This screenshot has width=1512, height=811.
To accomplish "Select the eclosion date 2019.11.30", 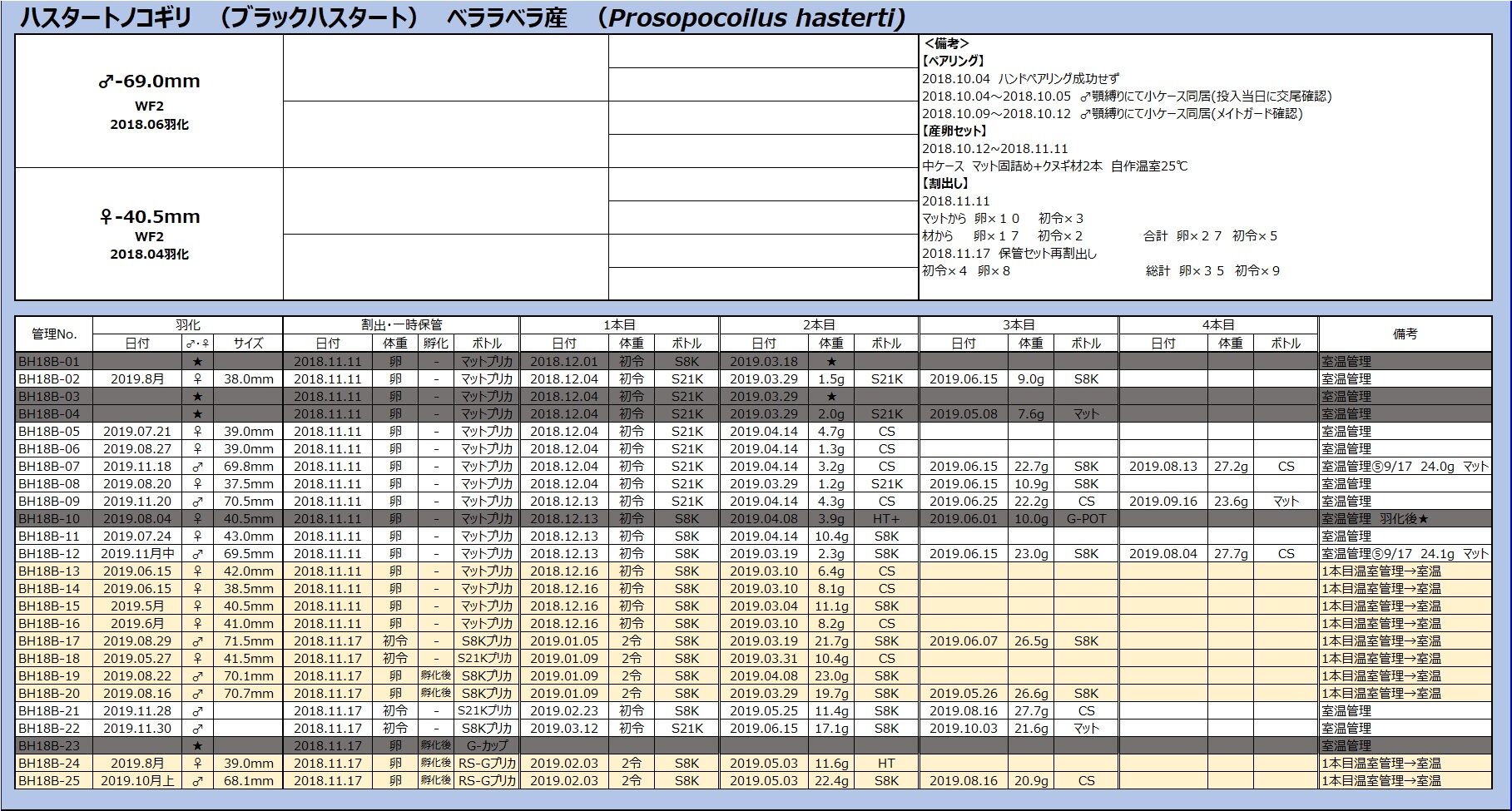I will (x=137, y=728).
